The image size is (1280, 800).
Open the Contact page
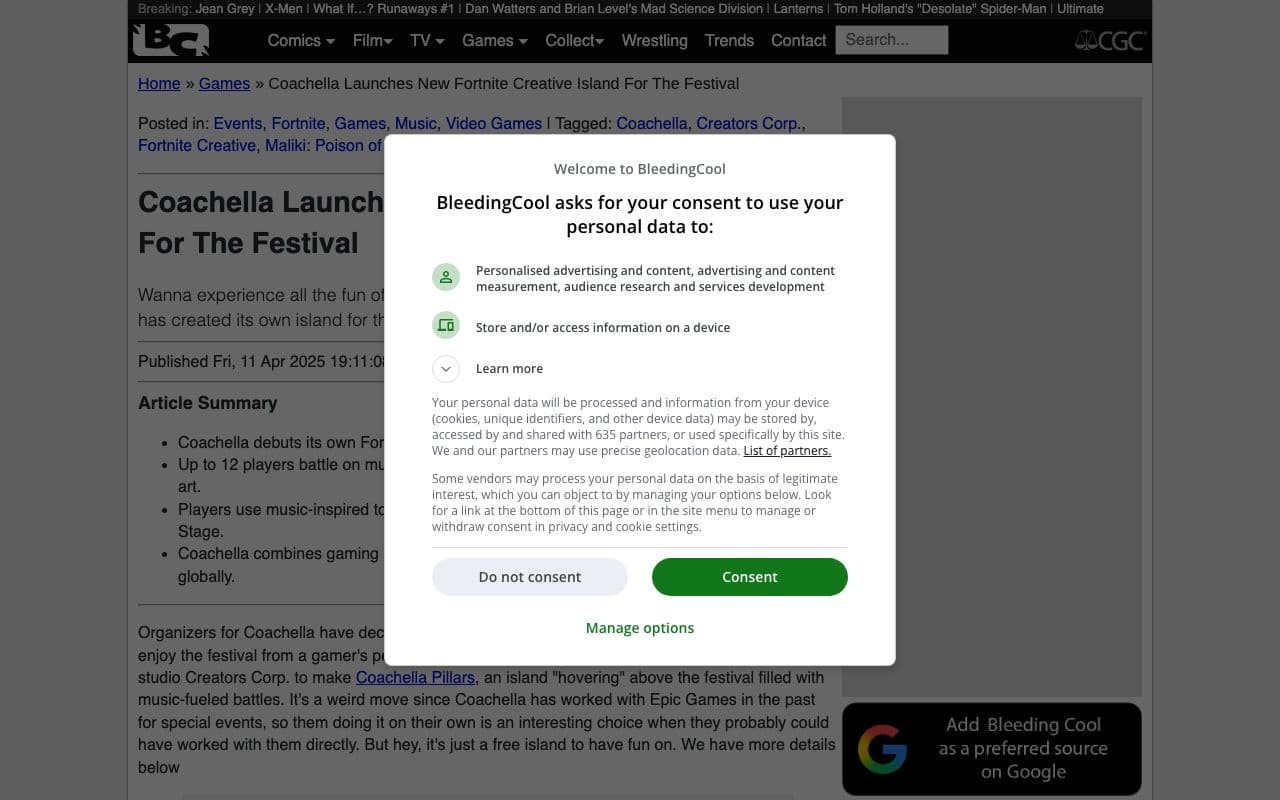pos(799,40)
